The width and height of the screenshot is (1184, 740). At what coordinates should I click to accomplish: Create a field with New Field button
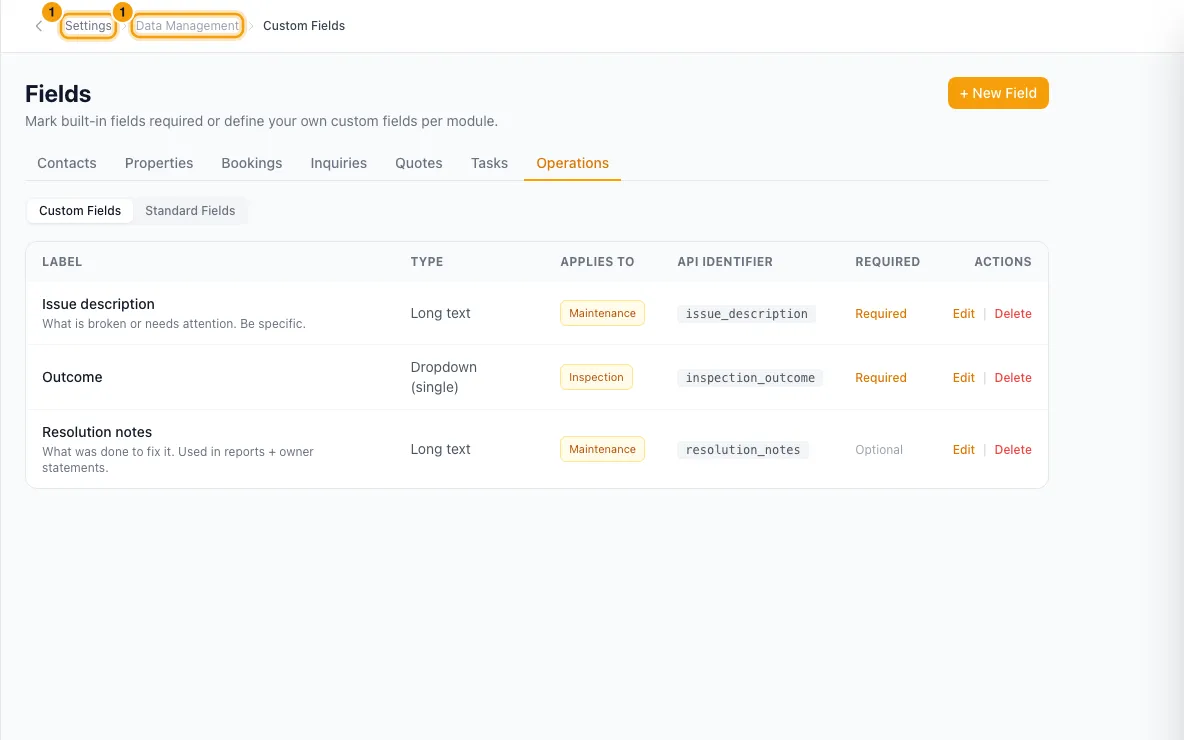pyautogui.click(x=997, y=93)
